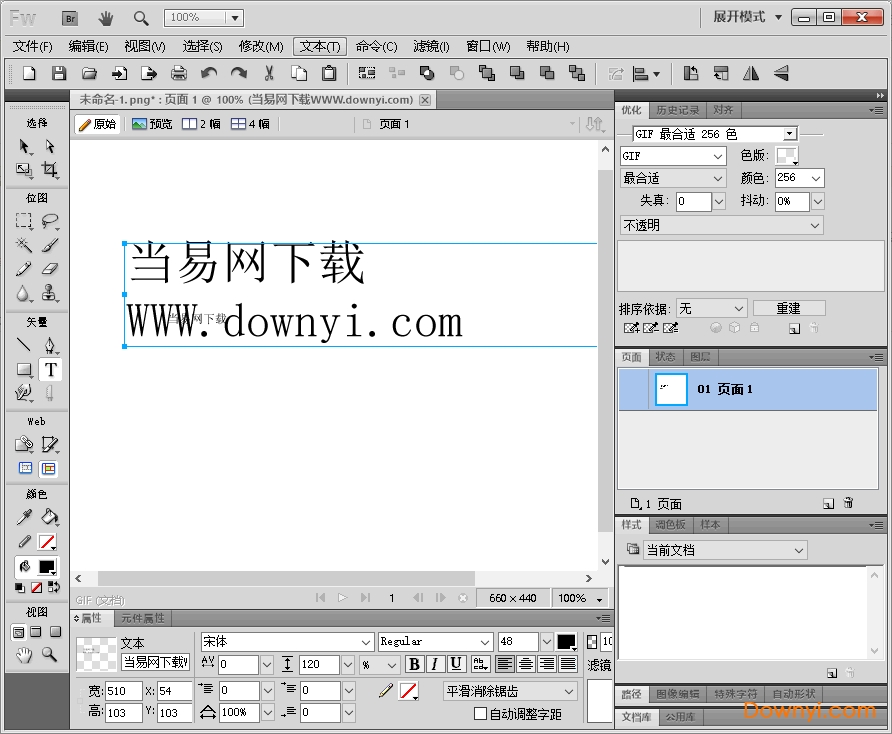The image size is (892, 734).
Task: Open the text color swatch
Action: (x=566, y=642)
